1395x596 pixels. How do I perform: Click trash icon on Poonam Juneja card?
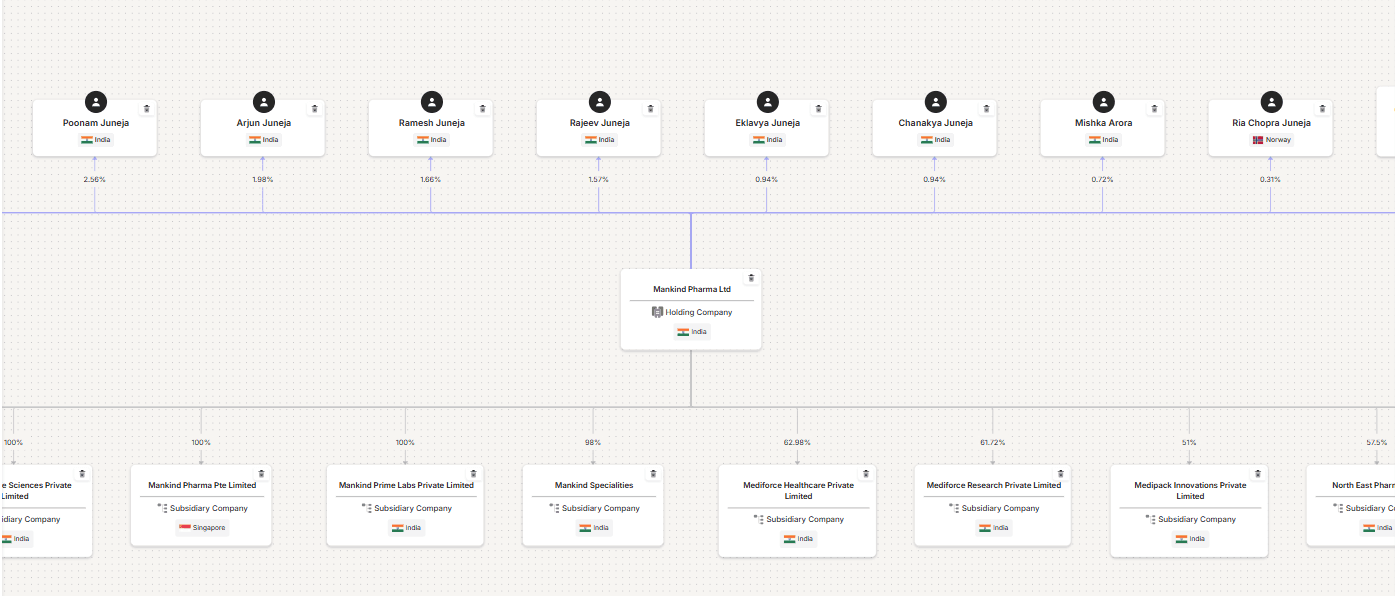[147, 109]
